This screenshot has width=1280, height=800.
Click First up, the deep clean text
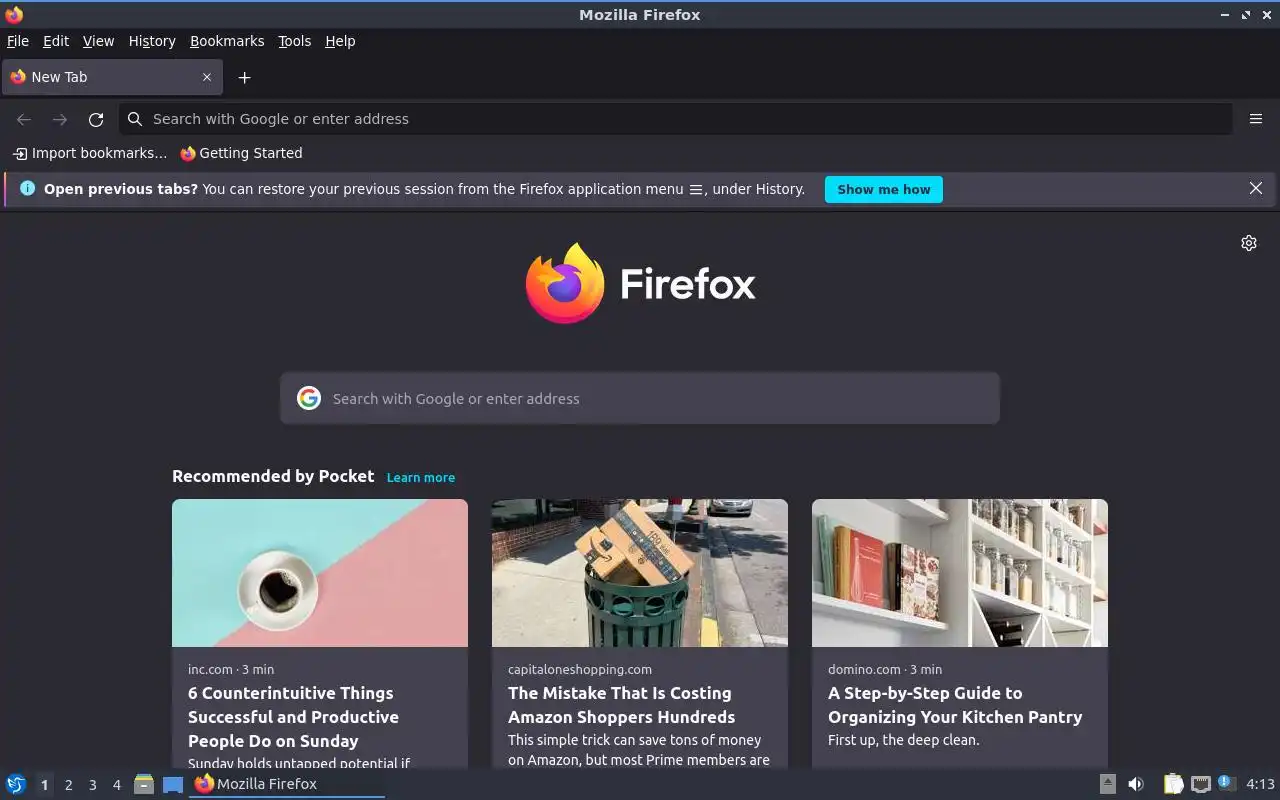[903, 740]
